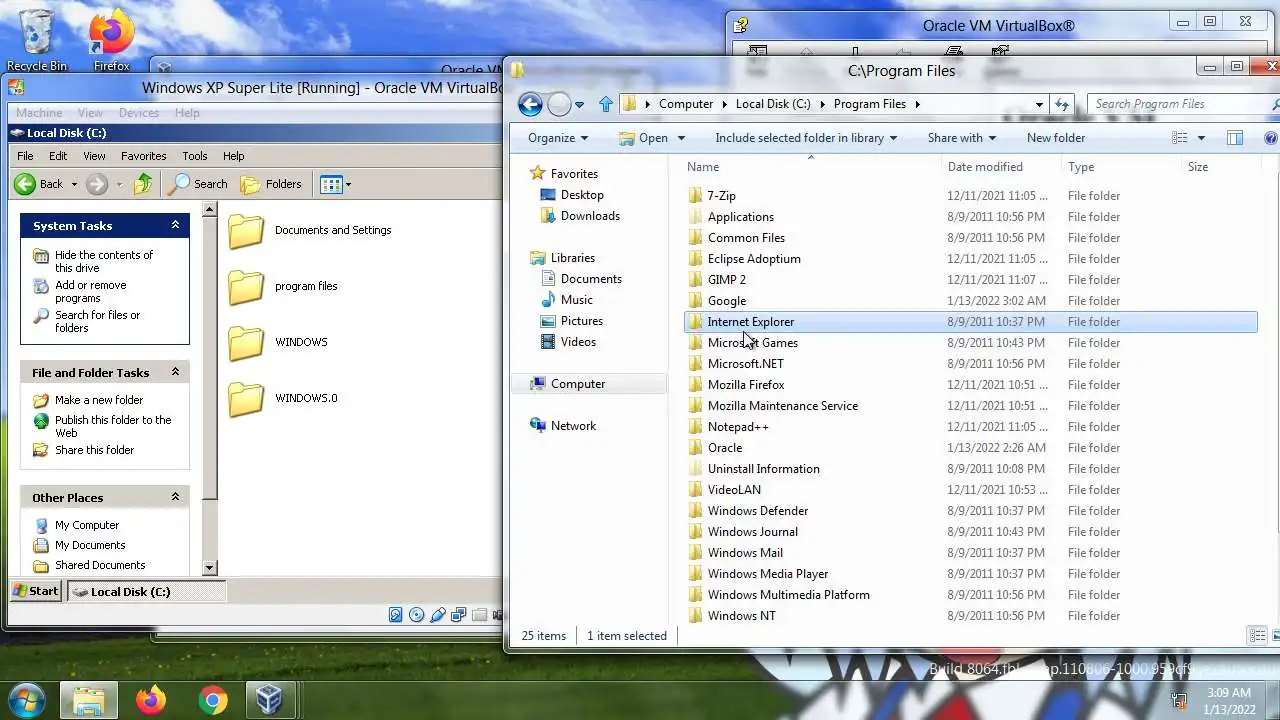Viewport: 1280px width, 720px height.
Task: Open the VirtualBox Machine menu
Action: click(39, 113)
